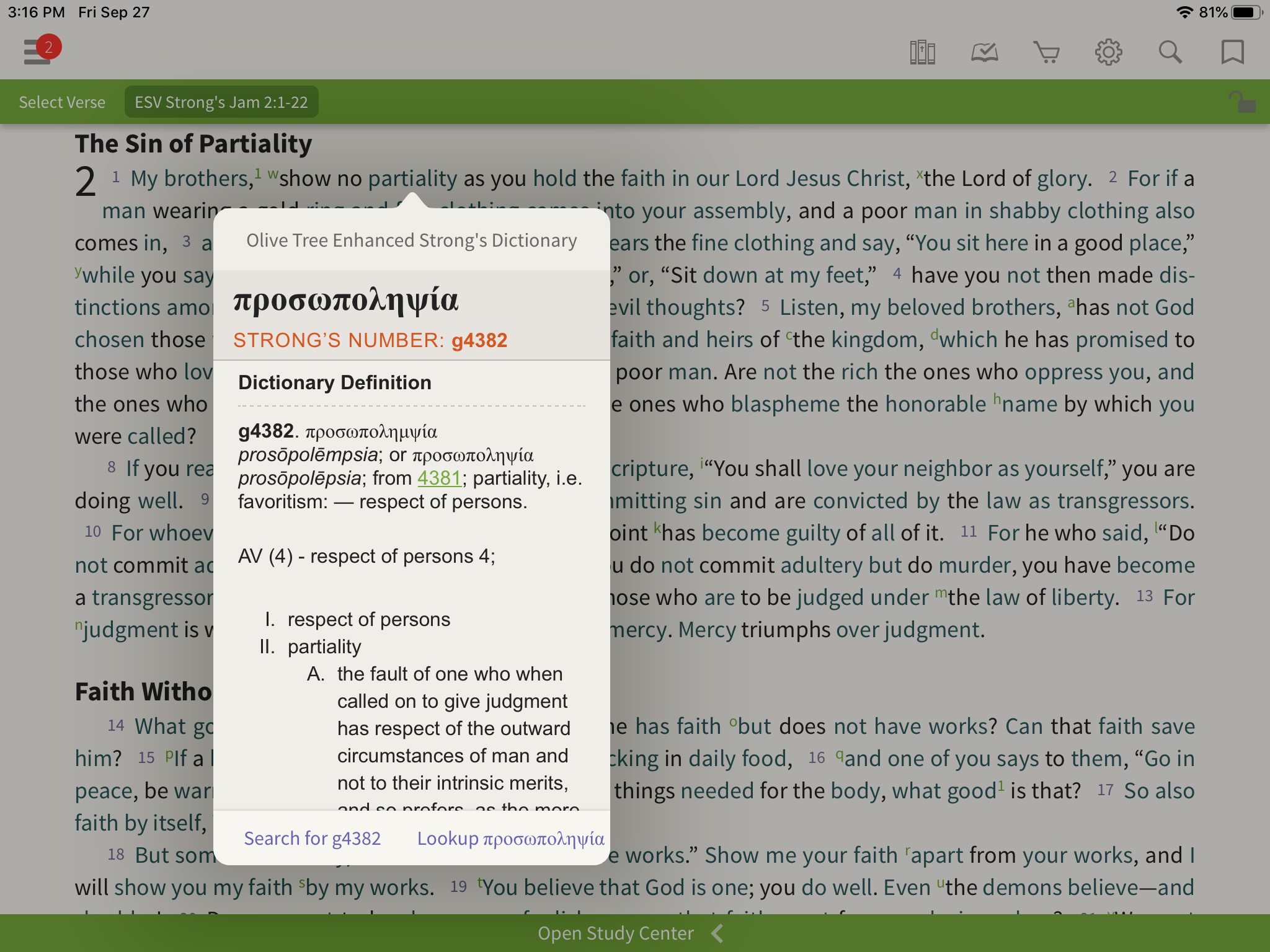
Task: Open the store shopping cart
Action: click(1046, 52)
